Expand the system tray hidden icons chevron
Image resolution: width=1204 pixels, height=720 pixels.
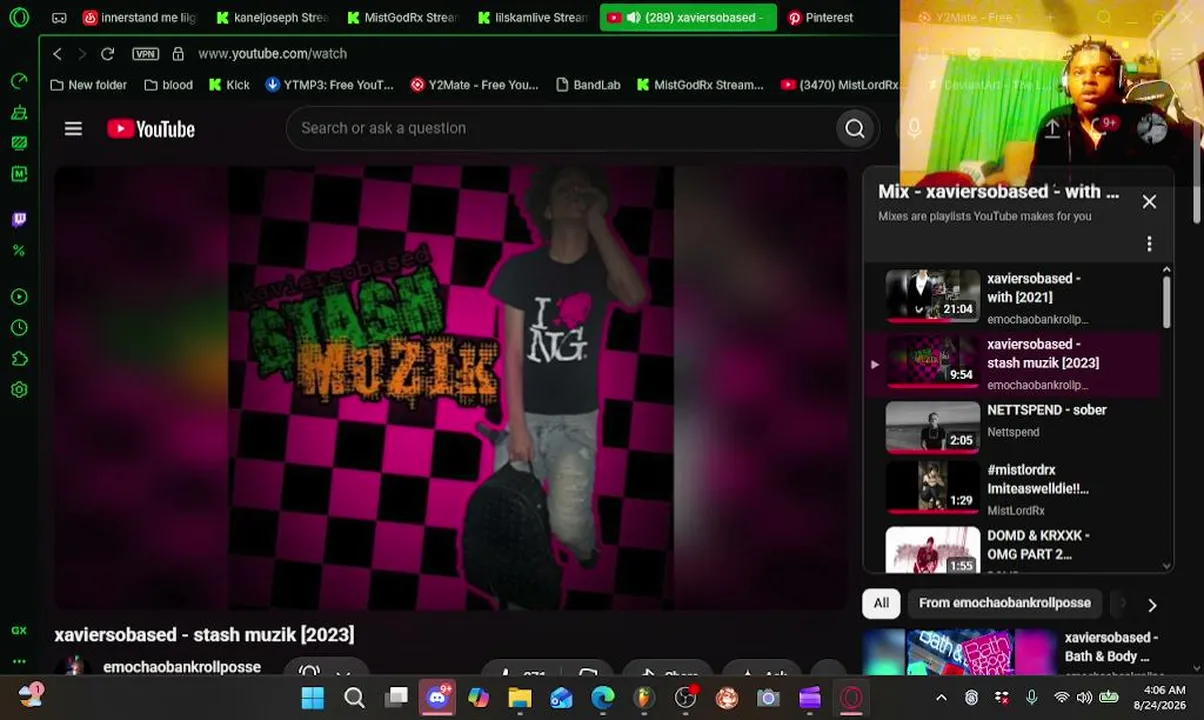pyautogui.click(x=941, y=698)
